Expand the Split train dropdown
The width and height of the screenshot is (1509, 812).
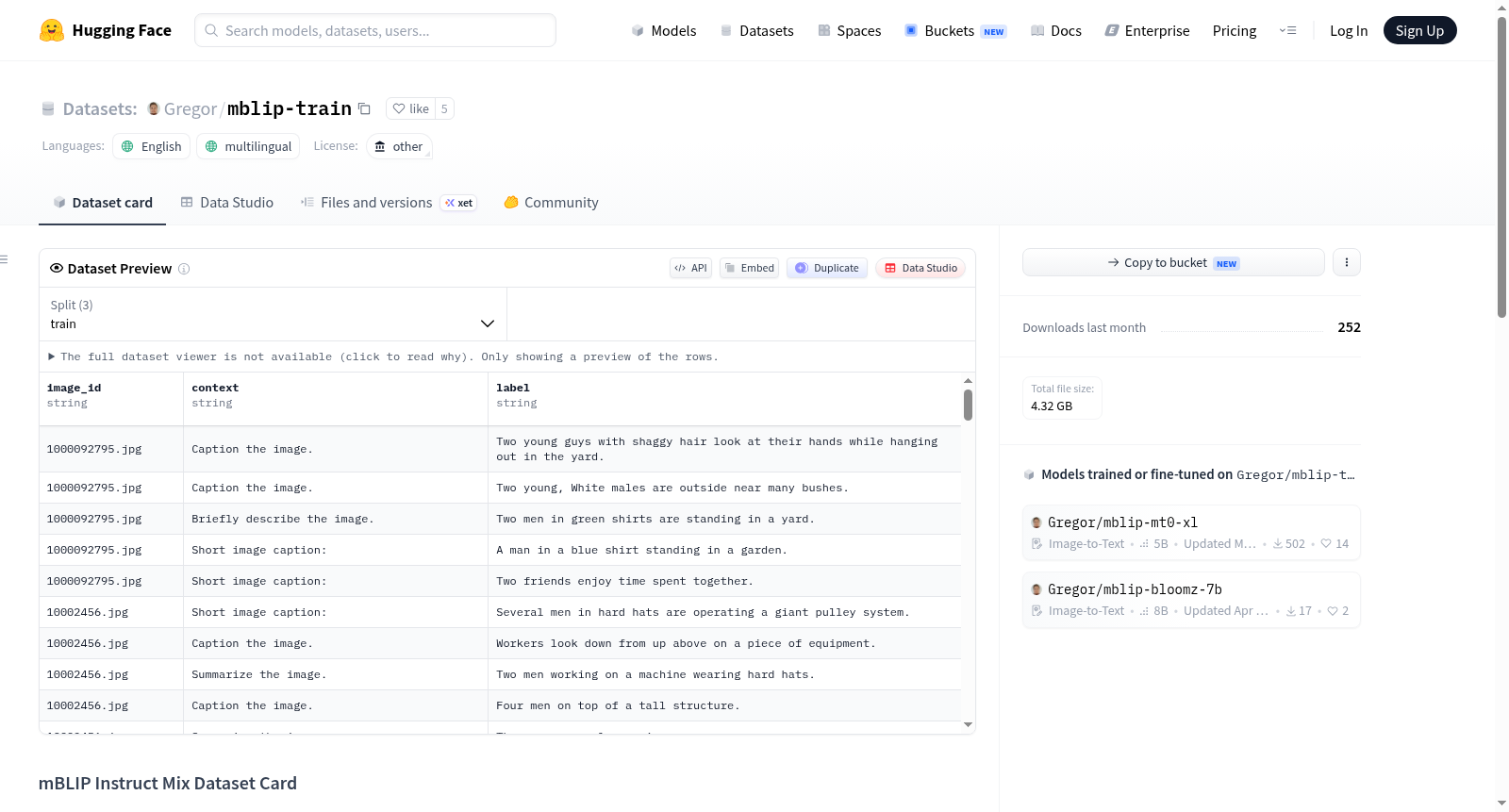pos(273,314)
